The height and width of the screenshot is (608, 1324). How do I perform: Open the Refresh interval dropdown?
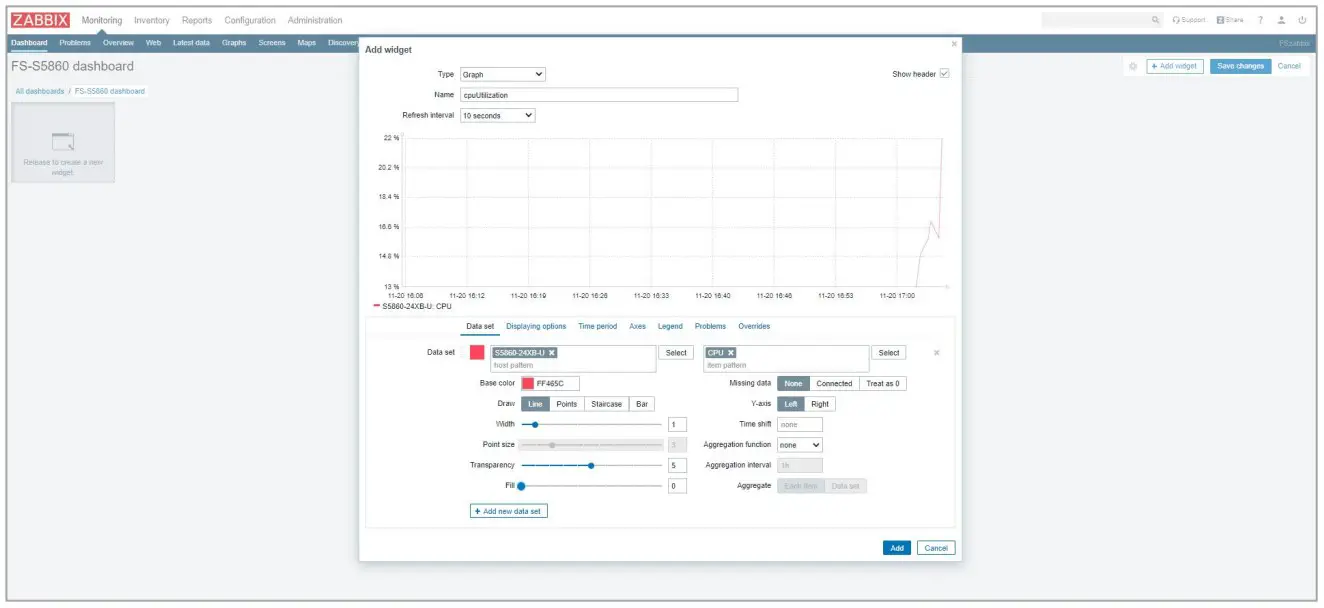[498, 115]
